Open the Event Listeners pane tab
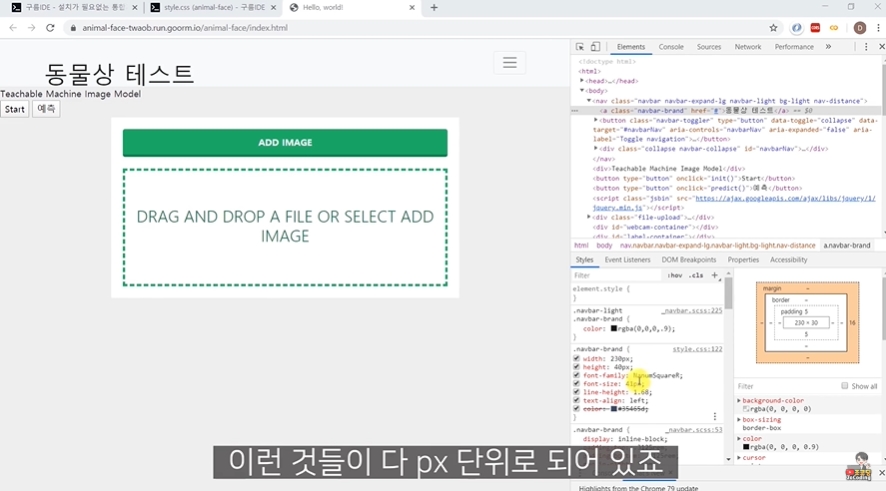The height and width of the screenshot is (491, 886). (x=627, y=260)
